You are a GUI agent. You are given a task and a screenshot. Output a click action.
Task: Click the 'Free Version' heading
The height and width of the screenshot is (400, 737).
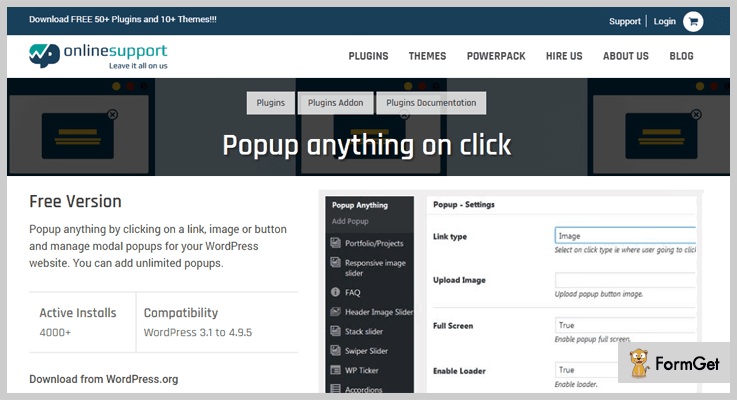tap(75, 201)
